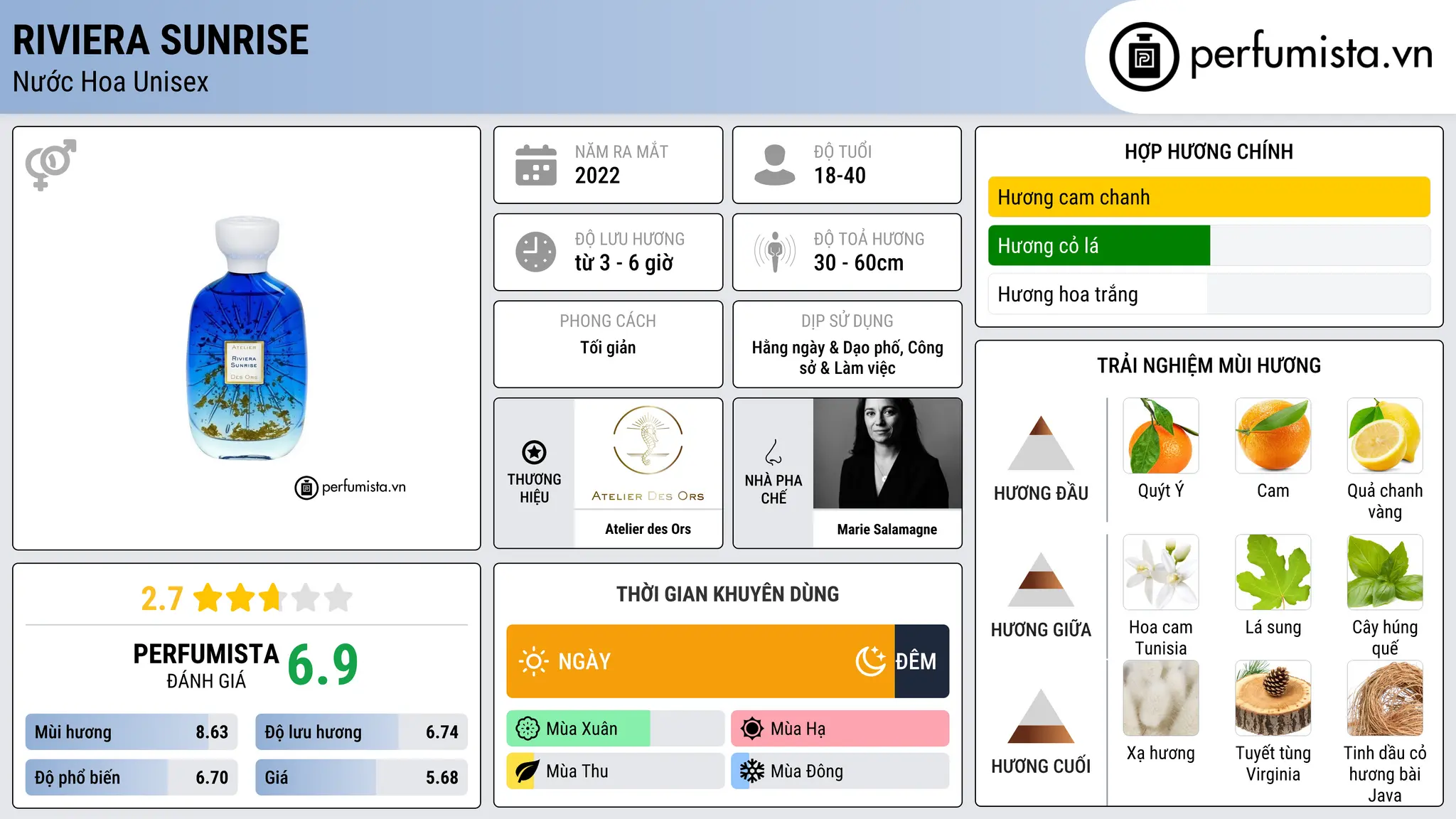Click the HỢP HƯƠNG CHÍNH heading
This screenshot has height=819, width=1456.
pyautogui.click(x=1209, y=151)
